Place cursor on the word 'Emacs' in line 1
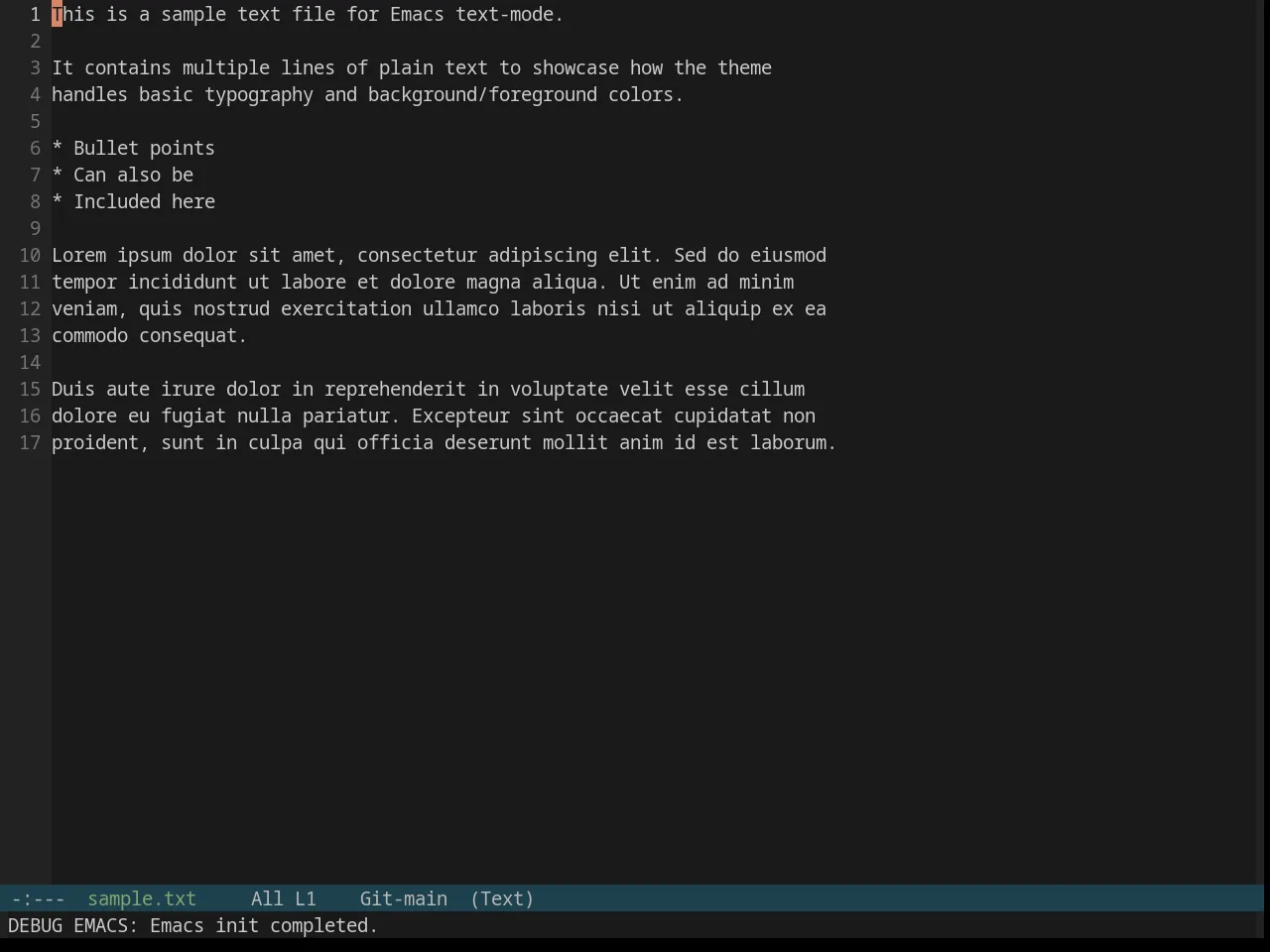This screenshot has height=952, width=1270. click(417, 14)
